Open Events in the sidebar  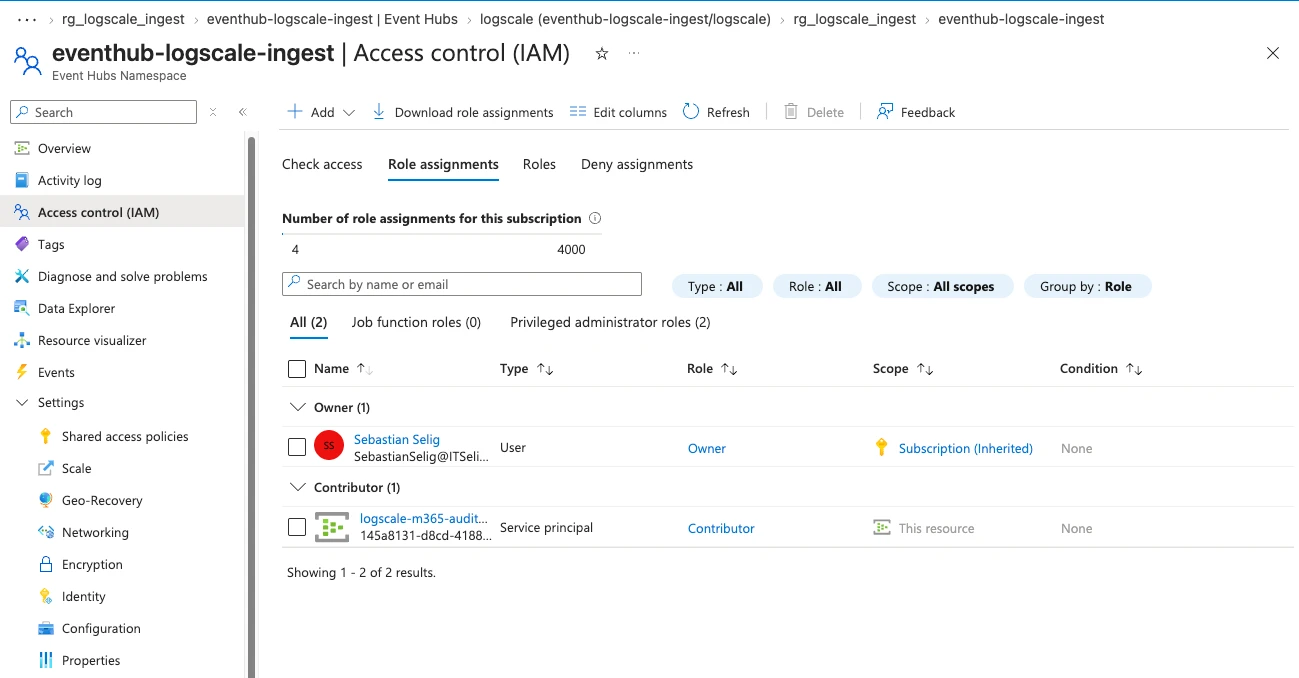(x=56, y=372)
